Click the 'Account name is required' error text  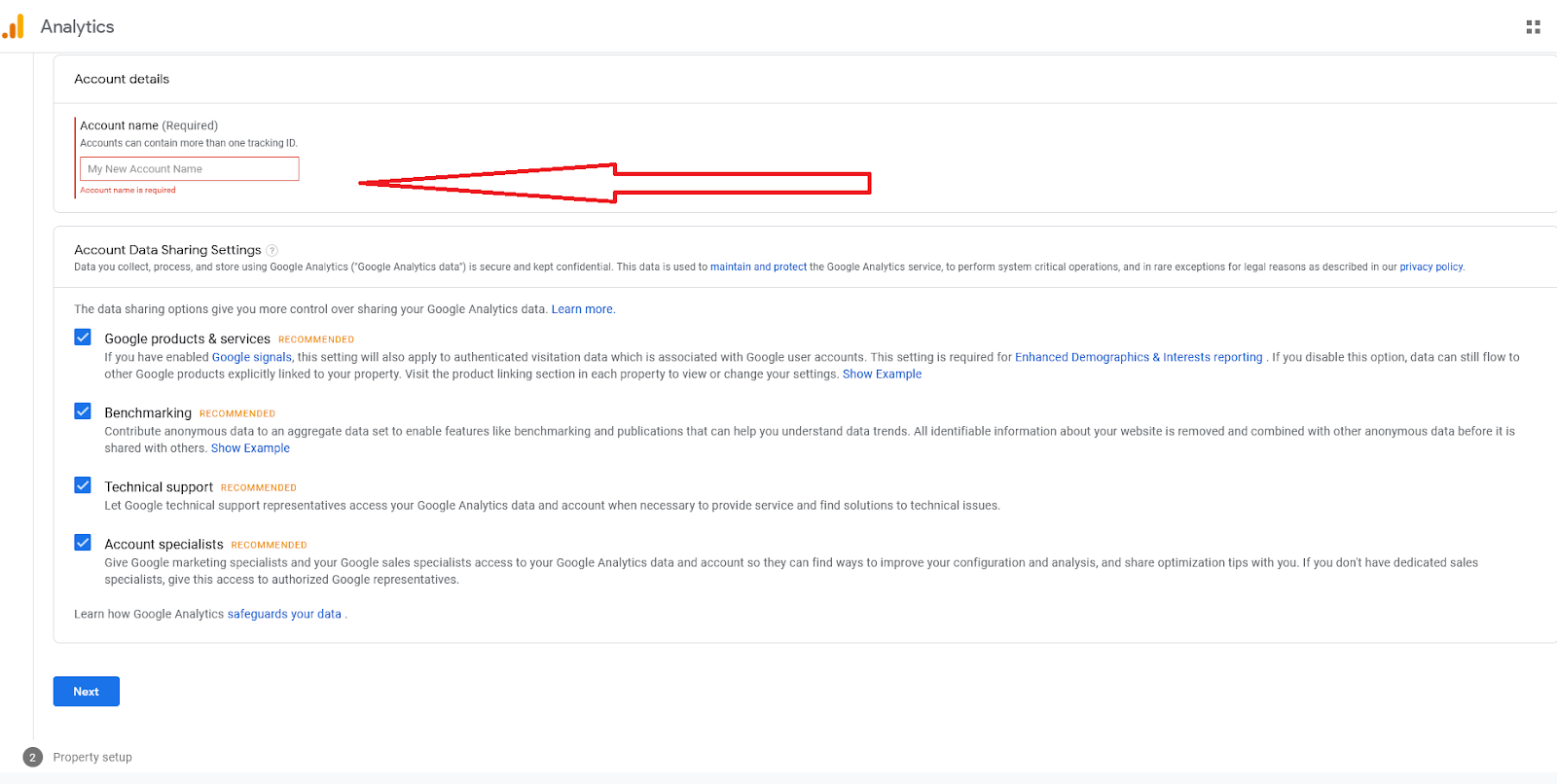coord(127,191)
